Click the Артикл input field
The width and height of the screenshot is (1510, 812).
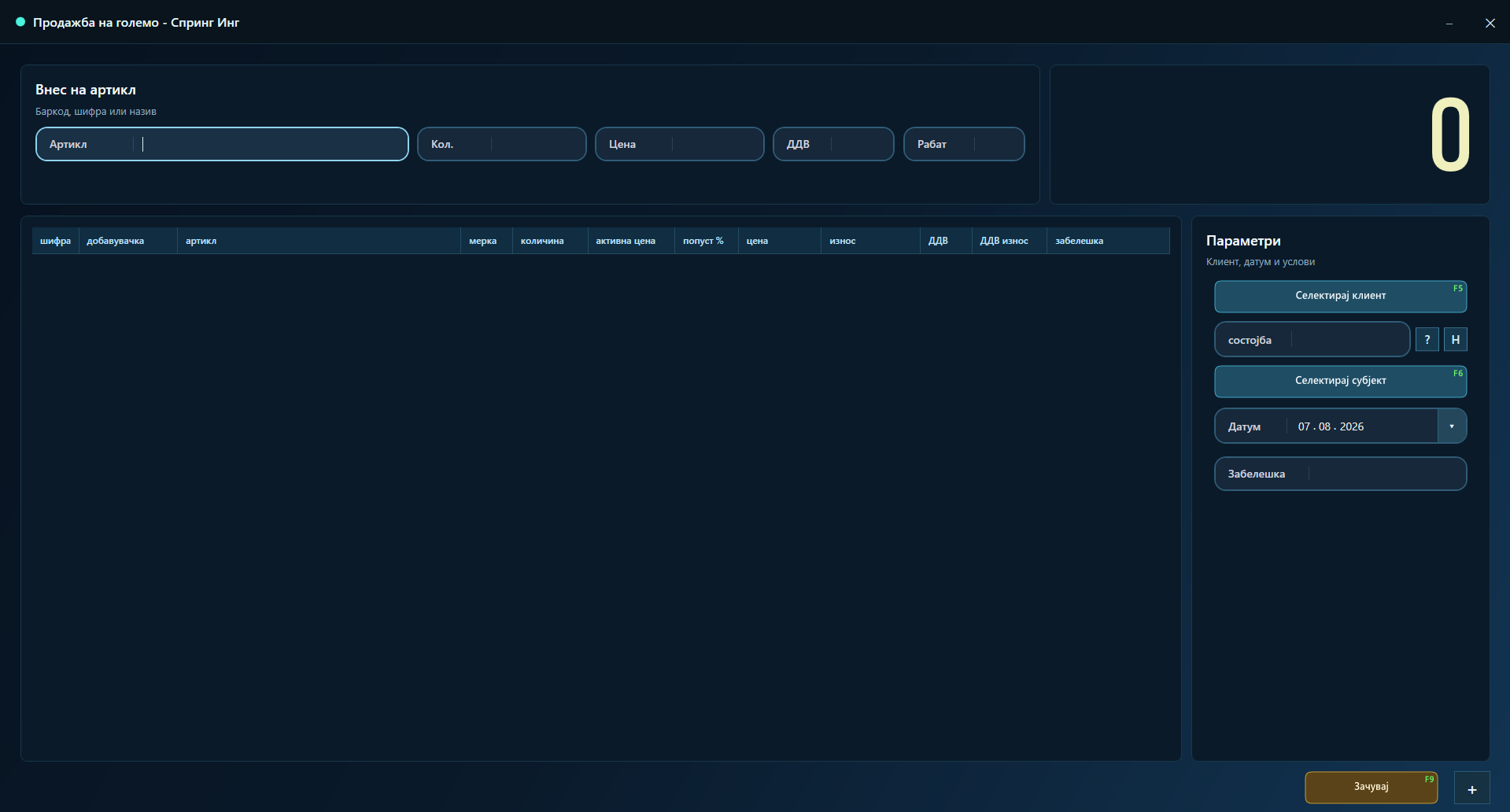[x=222, y=144]
